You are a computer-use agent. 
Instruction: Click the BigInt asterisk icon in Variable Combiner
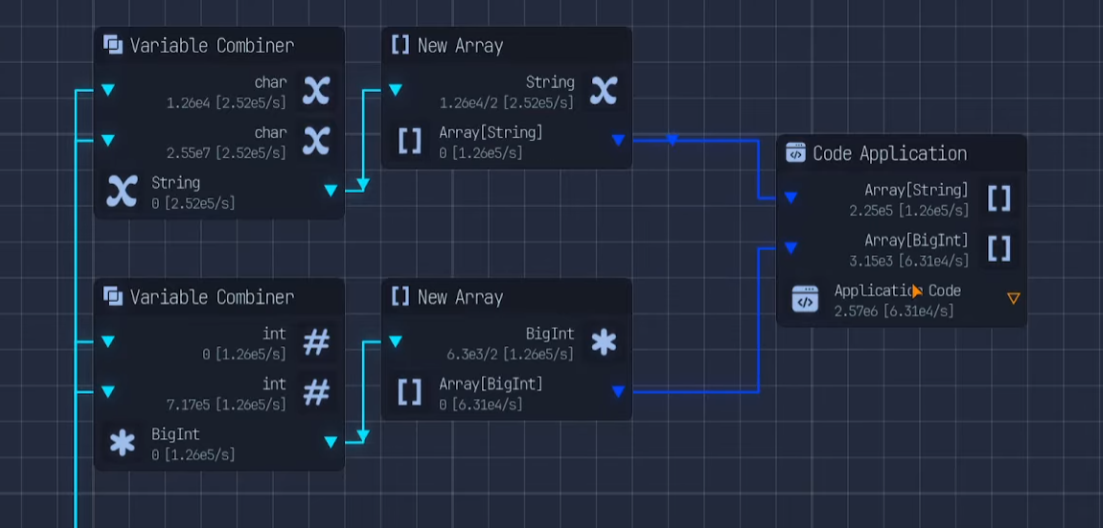click(x=122, y=442)
